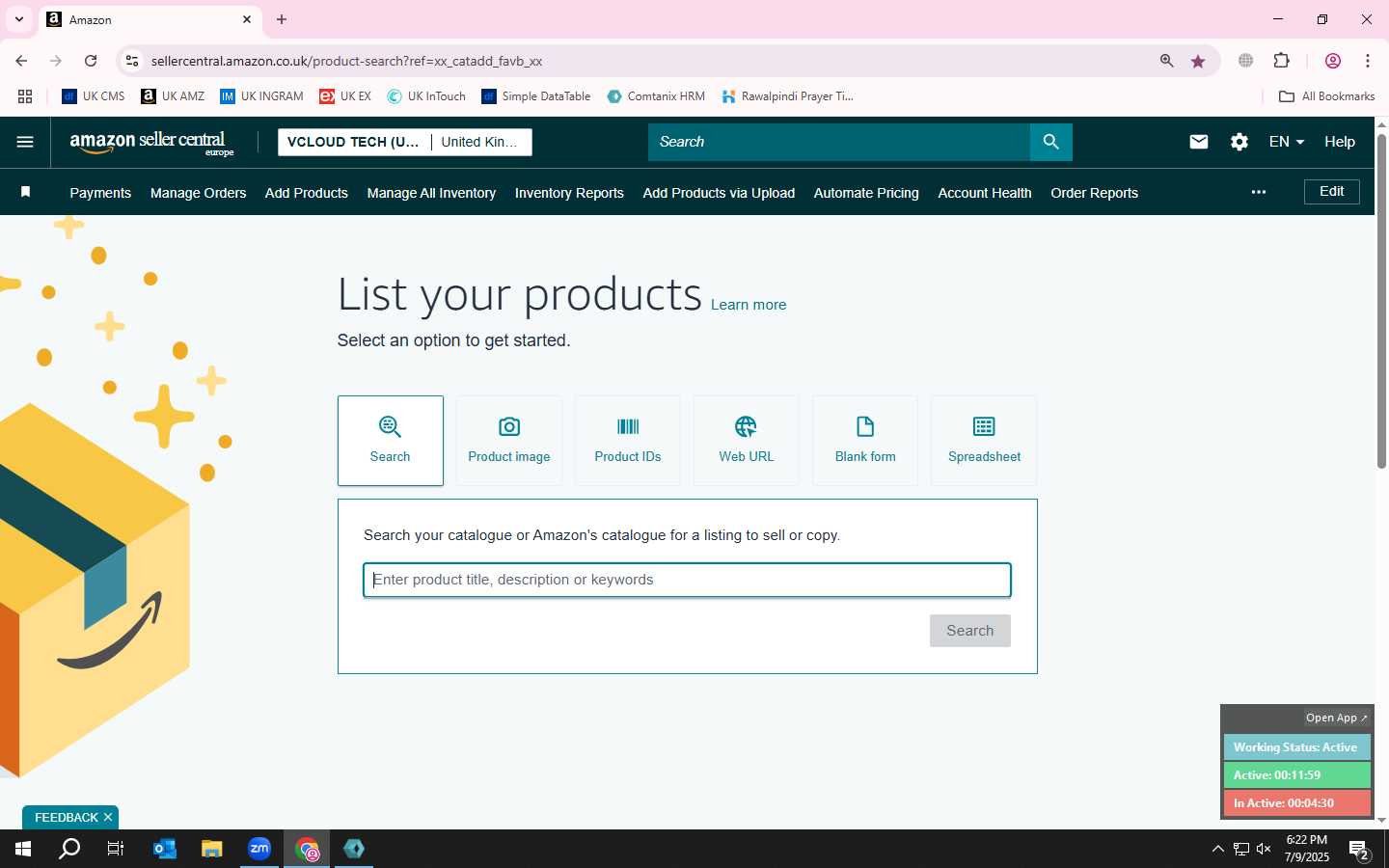Image resolution: width=1389 pixels, height=868 pixels.
Task: Reload the page
Action: [91, 61]
